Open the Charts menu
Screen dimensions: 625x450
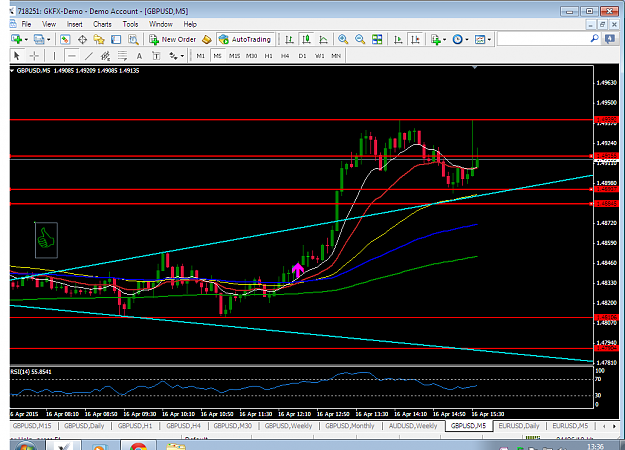(102, 24)
